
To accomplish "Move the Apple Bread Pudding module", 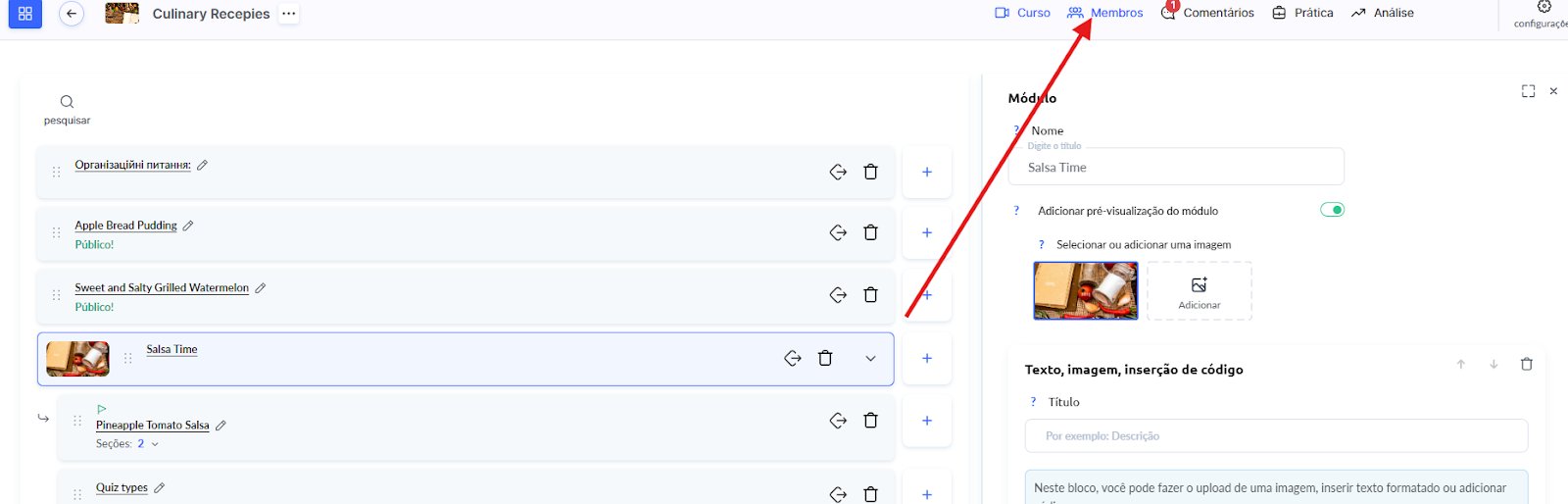I will click(838, 232).
